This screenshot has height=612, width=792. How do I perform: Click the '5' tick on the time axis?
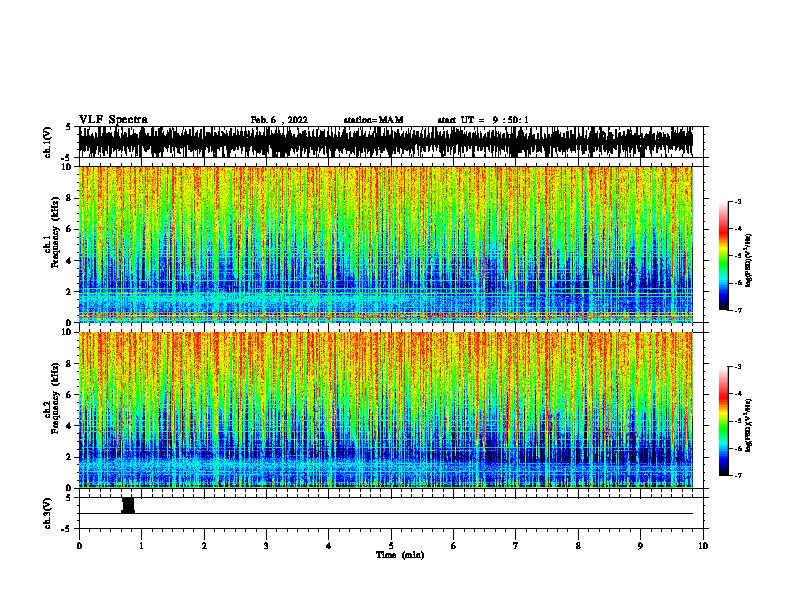click(391, 546)
